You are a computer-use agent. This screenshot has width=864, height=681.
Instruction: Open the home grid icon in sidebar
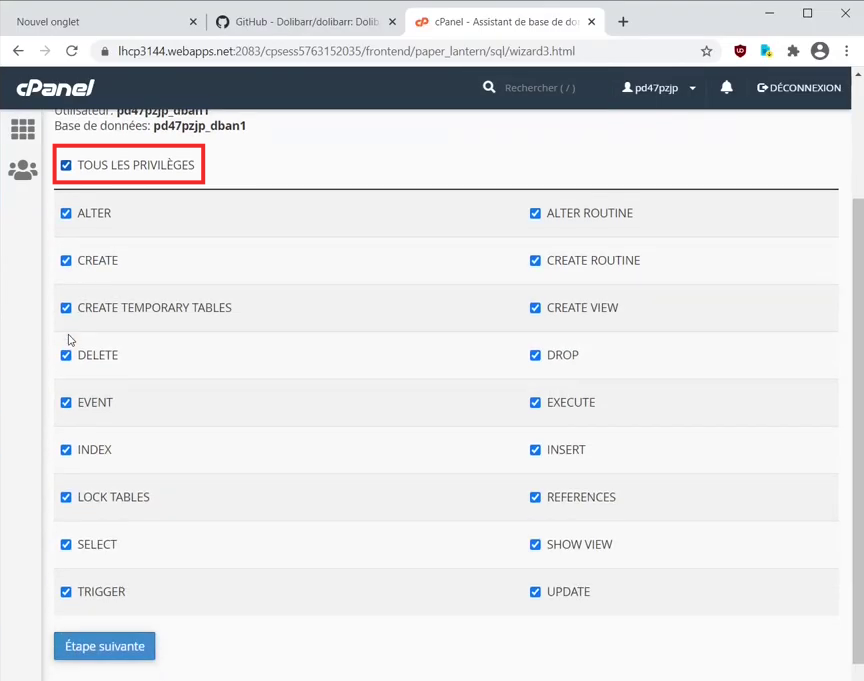tap(22, 129)
